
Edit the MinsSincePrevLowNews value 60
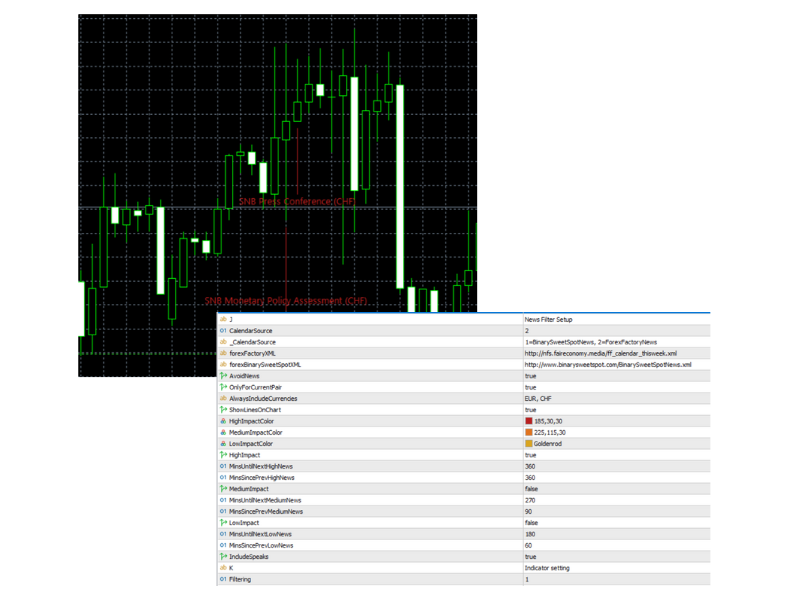pyautogui.click(x=529, y=546)
